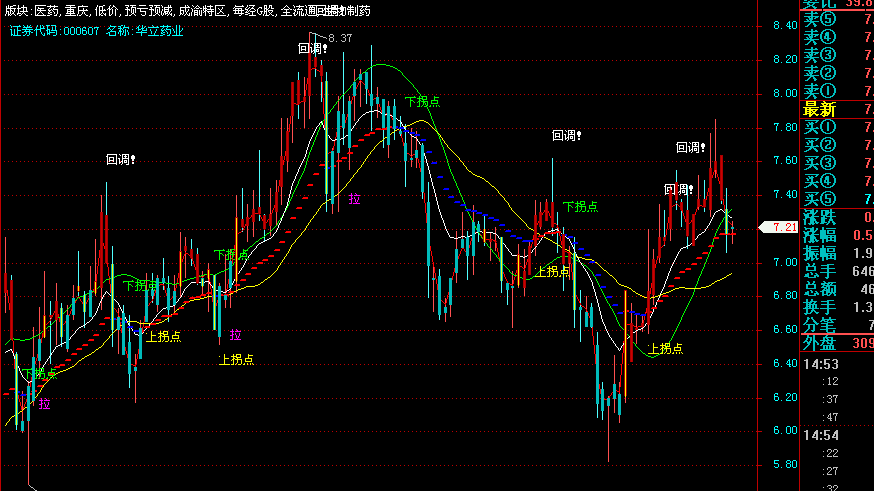Click the :12 tick entry
Screen dimensions: 874x491
point(830,382)
